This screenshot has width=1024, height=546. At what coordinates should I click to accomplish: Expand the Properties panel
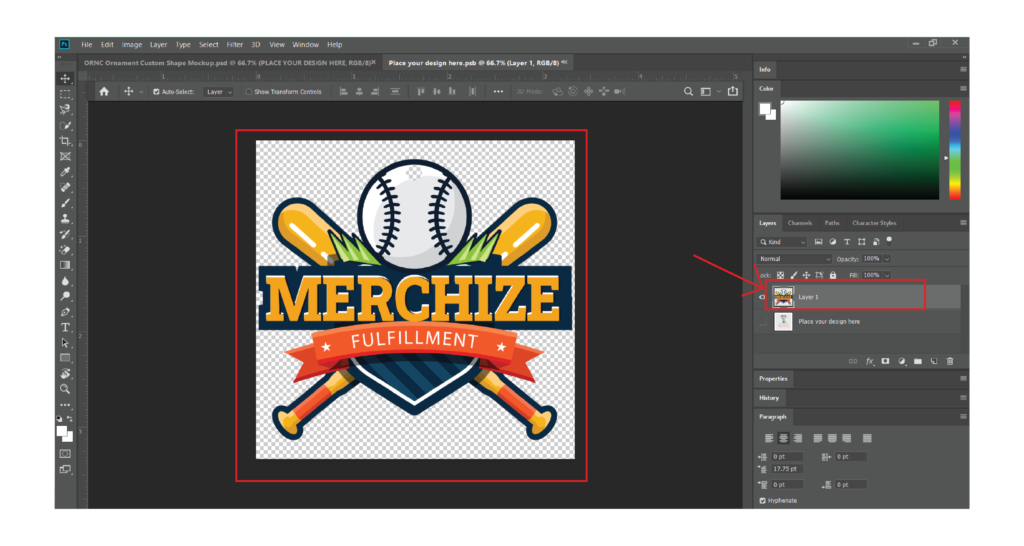[773, 379]
